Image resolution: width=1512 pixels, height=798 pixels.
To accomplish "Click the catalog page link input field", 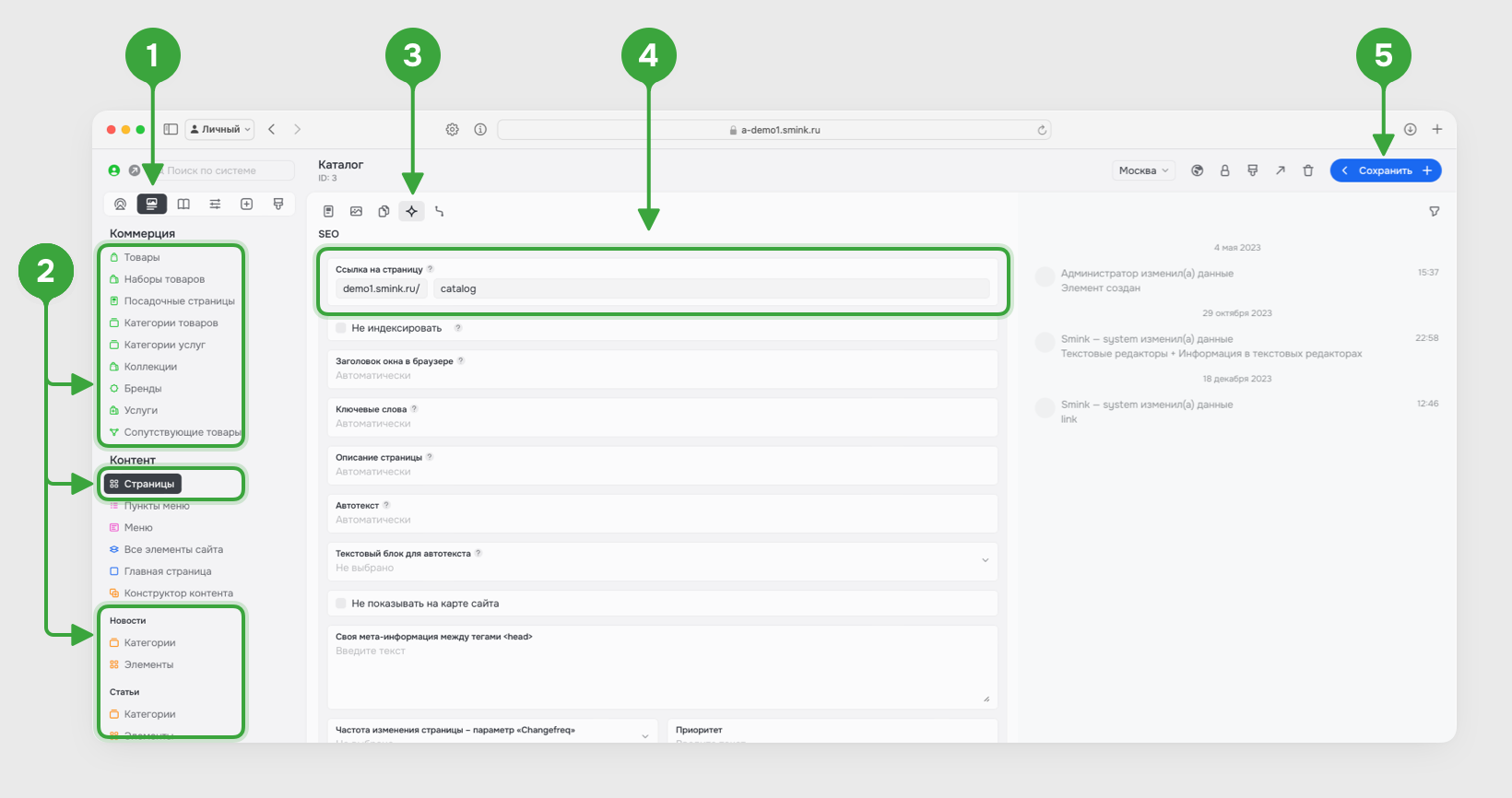I will point(710,288).
